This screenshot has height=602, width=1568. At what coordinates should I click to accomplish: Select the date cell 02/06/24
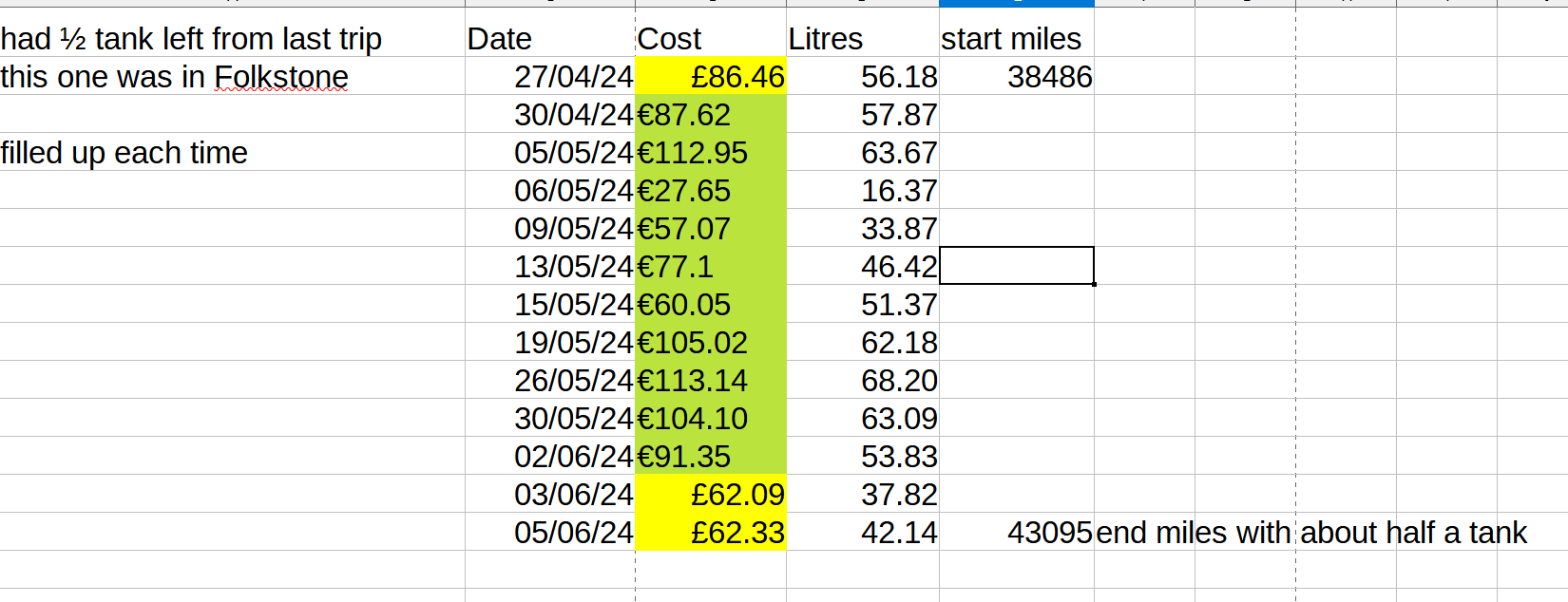573,457
